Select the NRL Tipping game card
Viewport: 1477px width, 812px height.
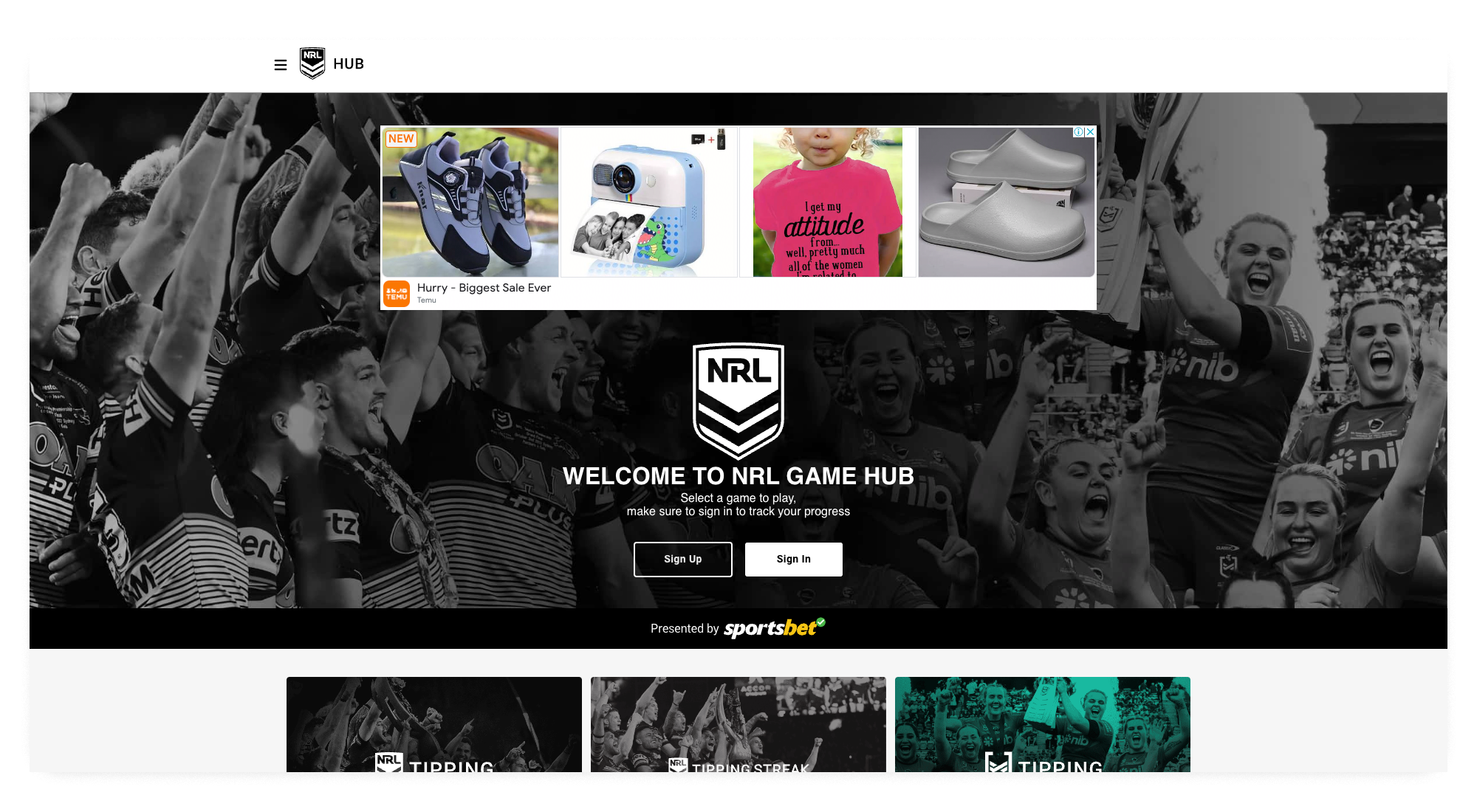pyautogui.click(x=434, y=724)
